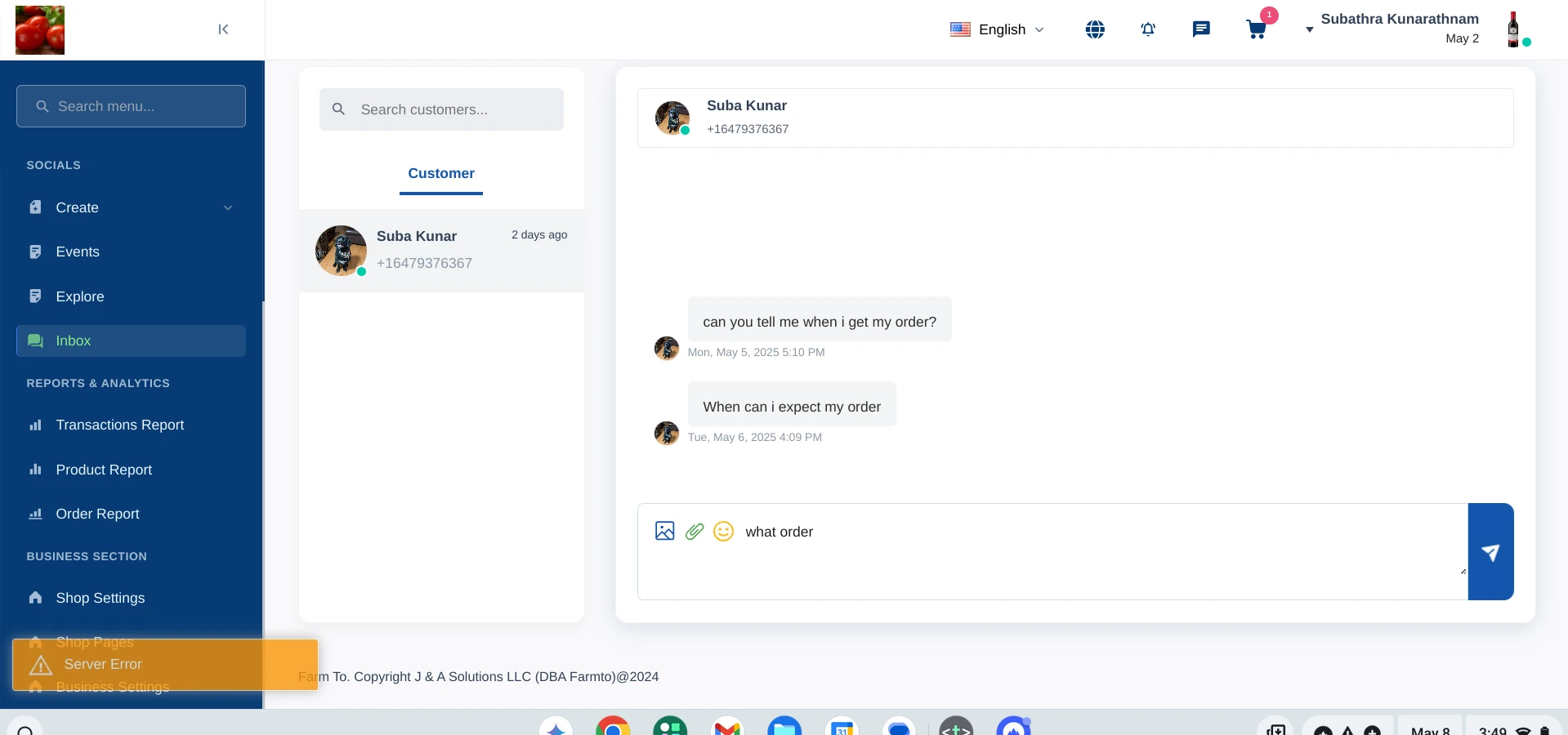The image size is (1568, 735).
Task: Open the chat messages icon in header
Action: pos(1201,29)
